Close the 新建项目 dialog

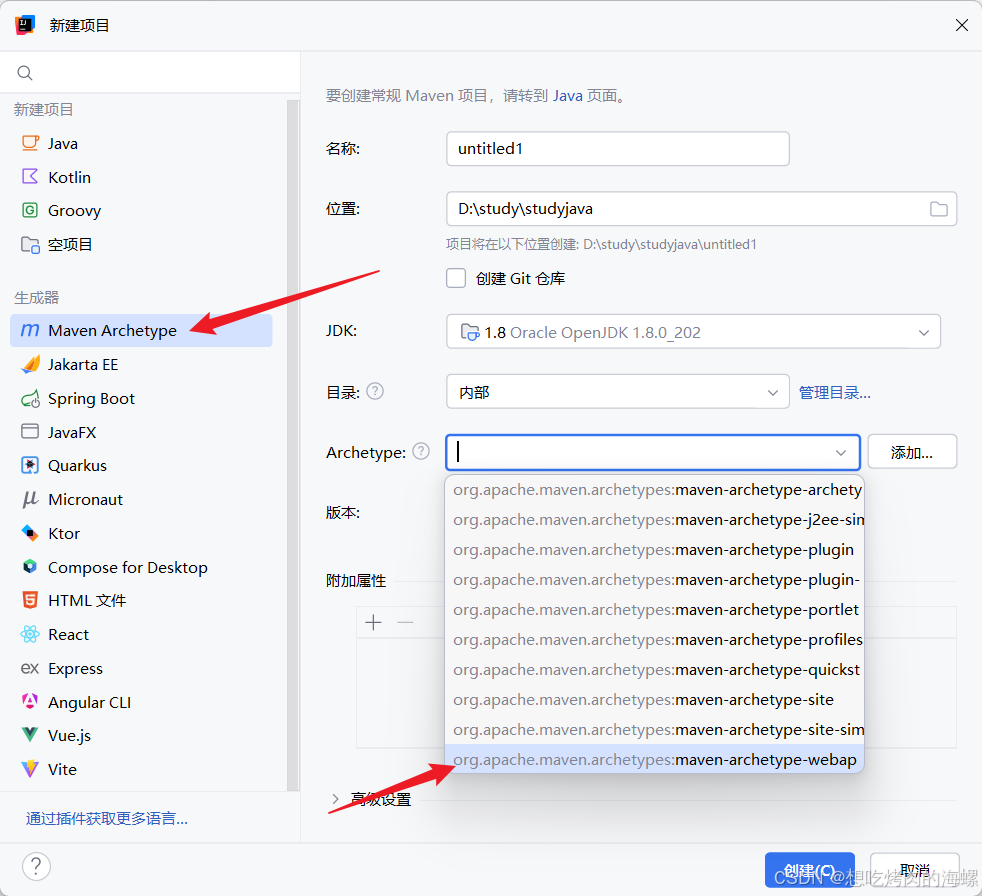click(962, 25)
